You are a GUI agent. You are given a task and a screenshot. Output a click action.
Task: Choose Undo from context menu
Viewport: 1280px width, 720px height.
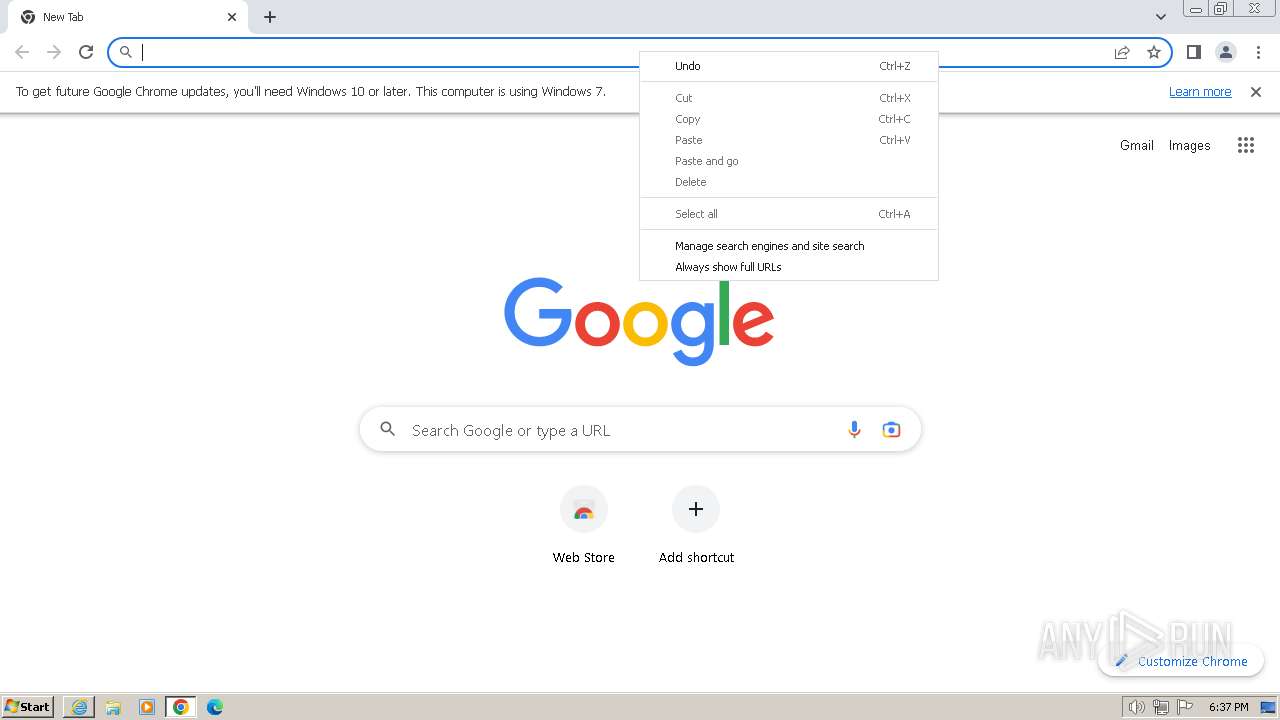click(789, 66)
